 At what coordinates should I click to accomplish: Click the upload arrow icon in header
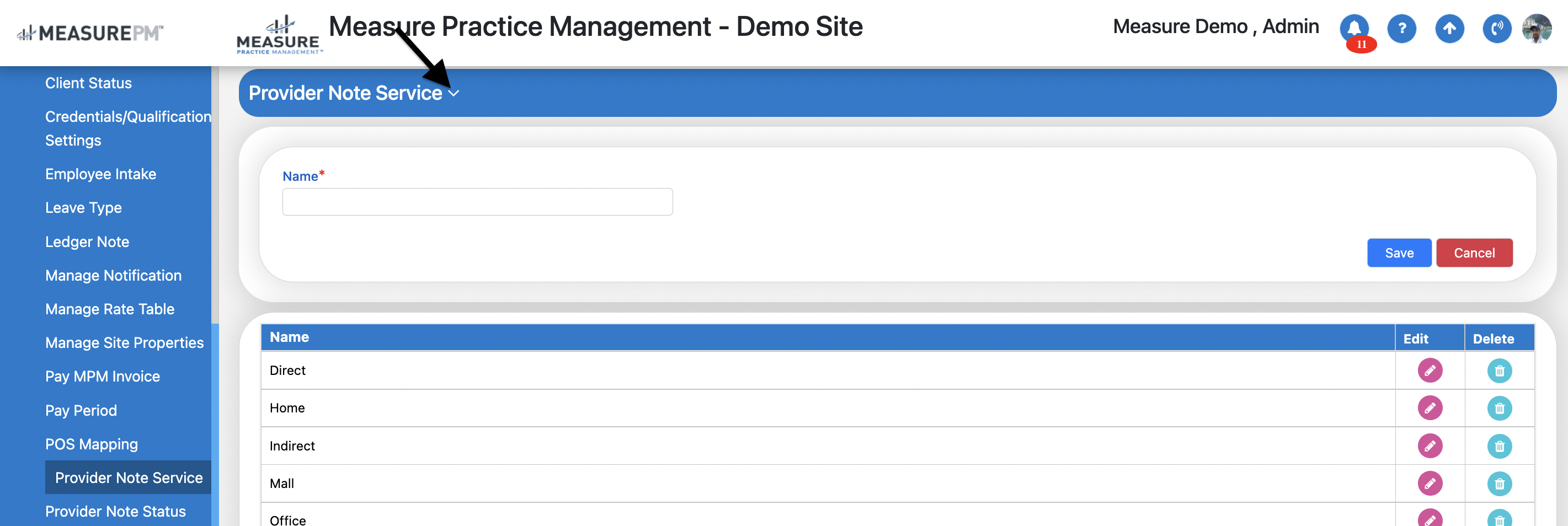[x=1449, y=28]
